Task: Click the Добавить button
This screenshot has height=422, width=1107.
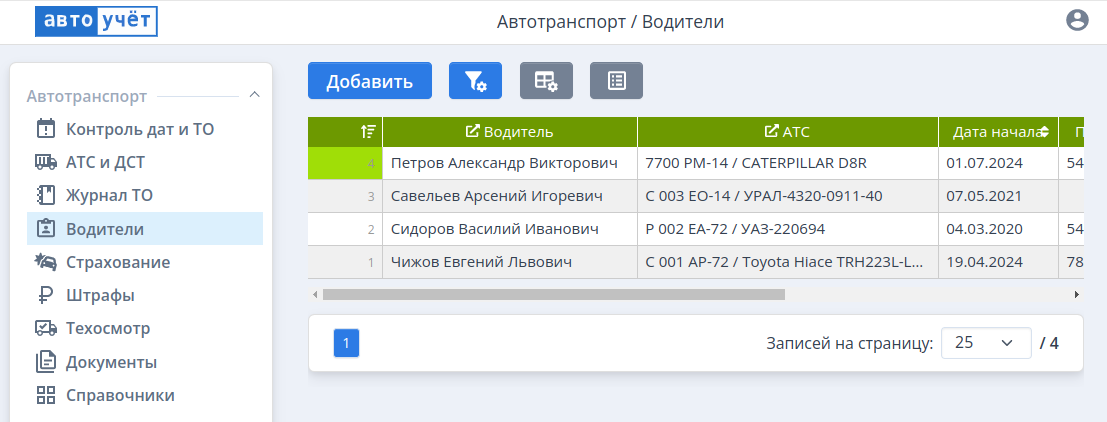Action: coord(369,81)
